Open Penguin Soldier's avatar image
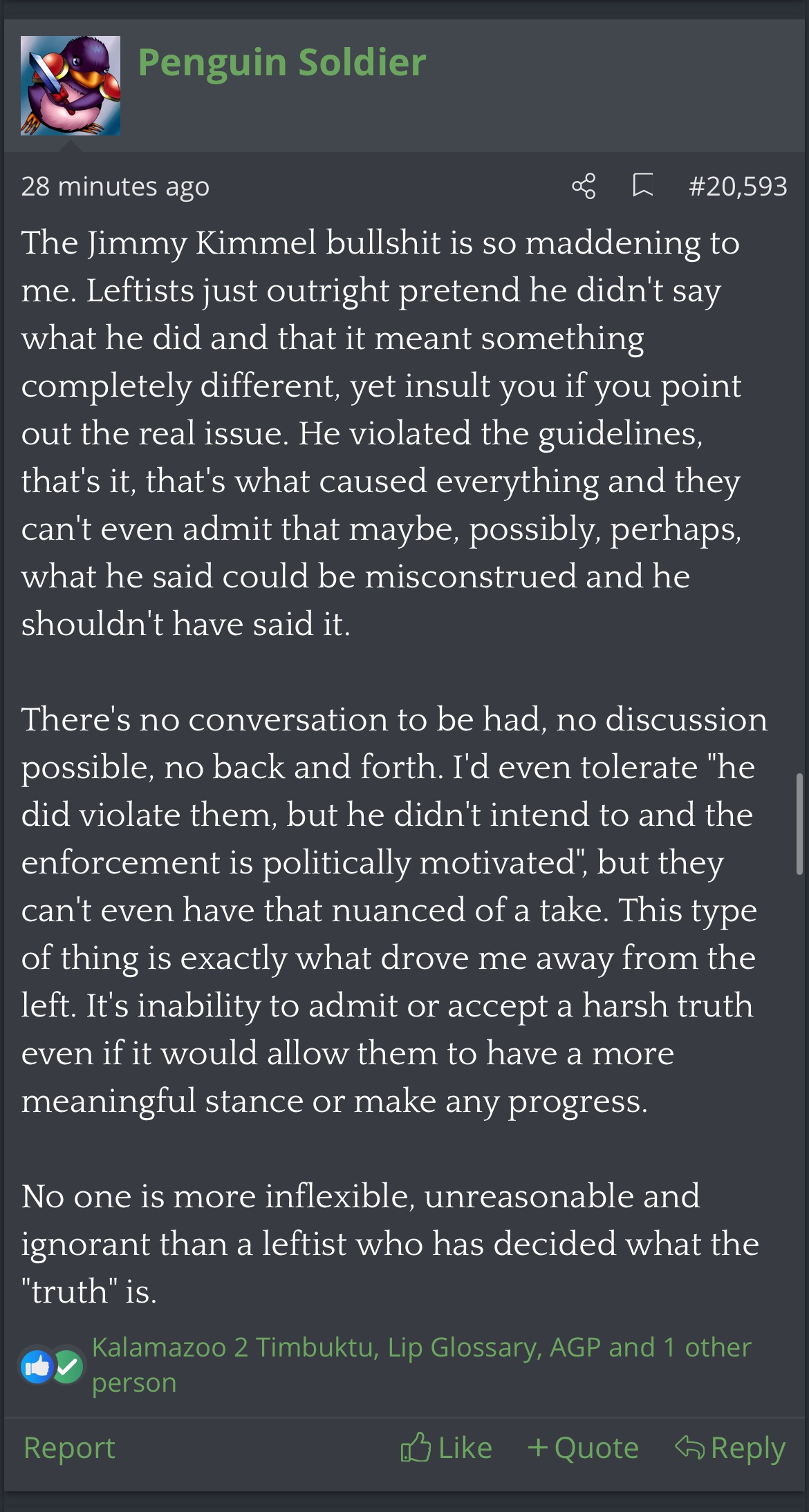Screen dimensions: 809x1512 click(x=71, y=86)
